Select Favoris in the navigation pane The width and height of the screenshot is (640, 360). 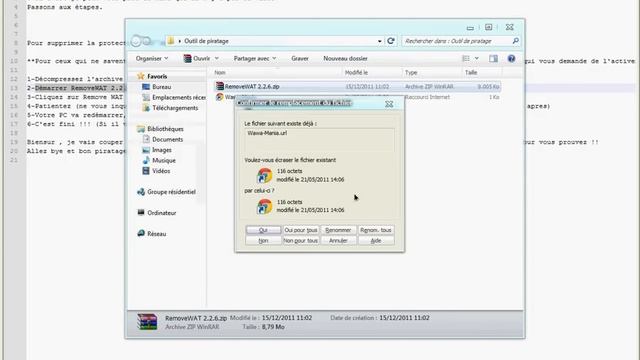pyautogui.click(x=157, y=76)
